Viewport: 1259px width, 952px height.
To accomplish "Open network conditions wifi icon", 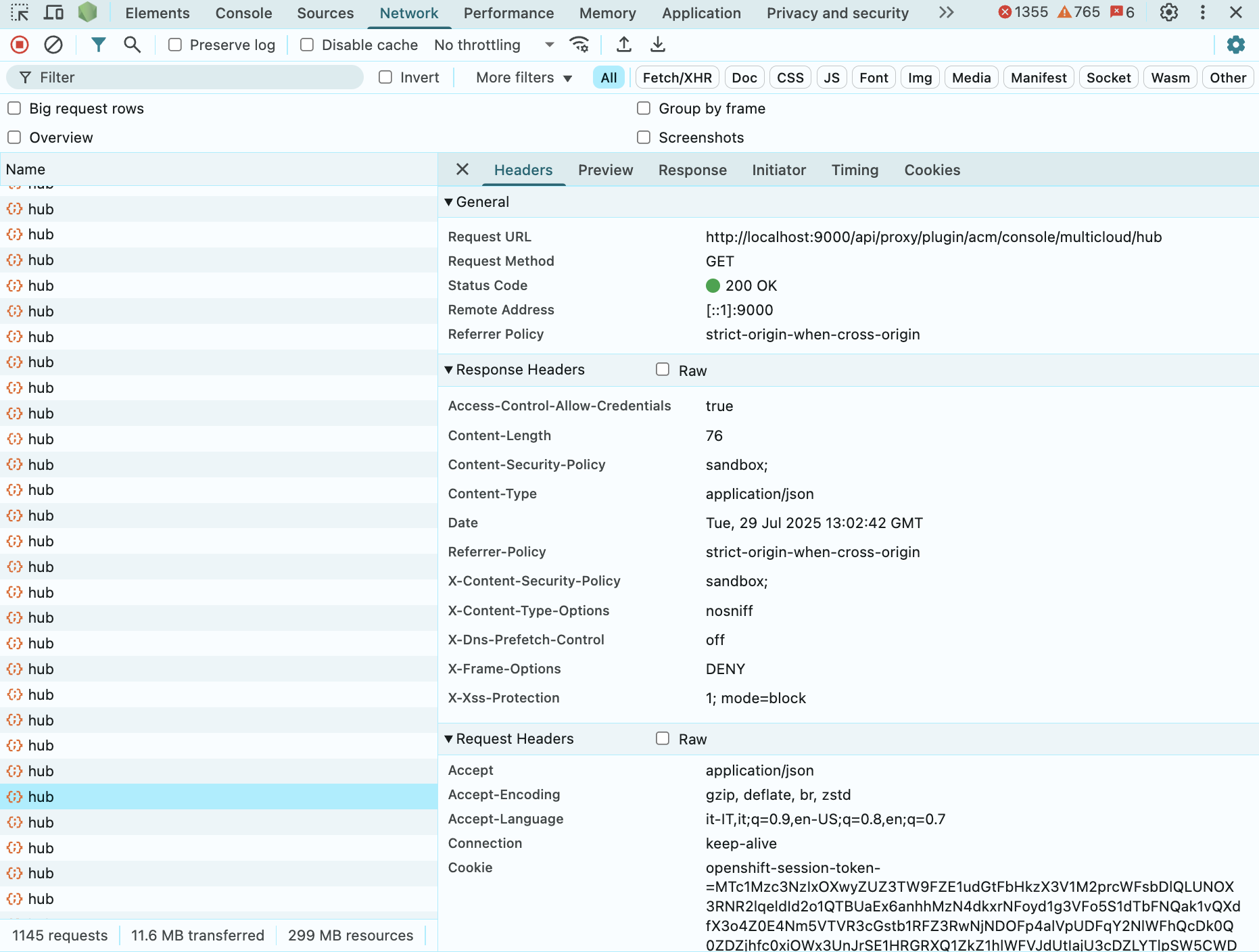I will pos(579,45).
